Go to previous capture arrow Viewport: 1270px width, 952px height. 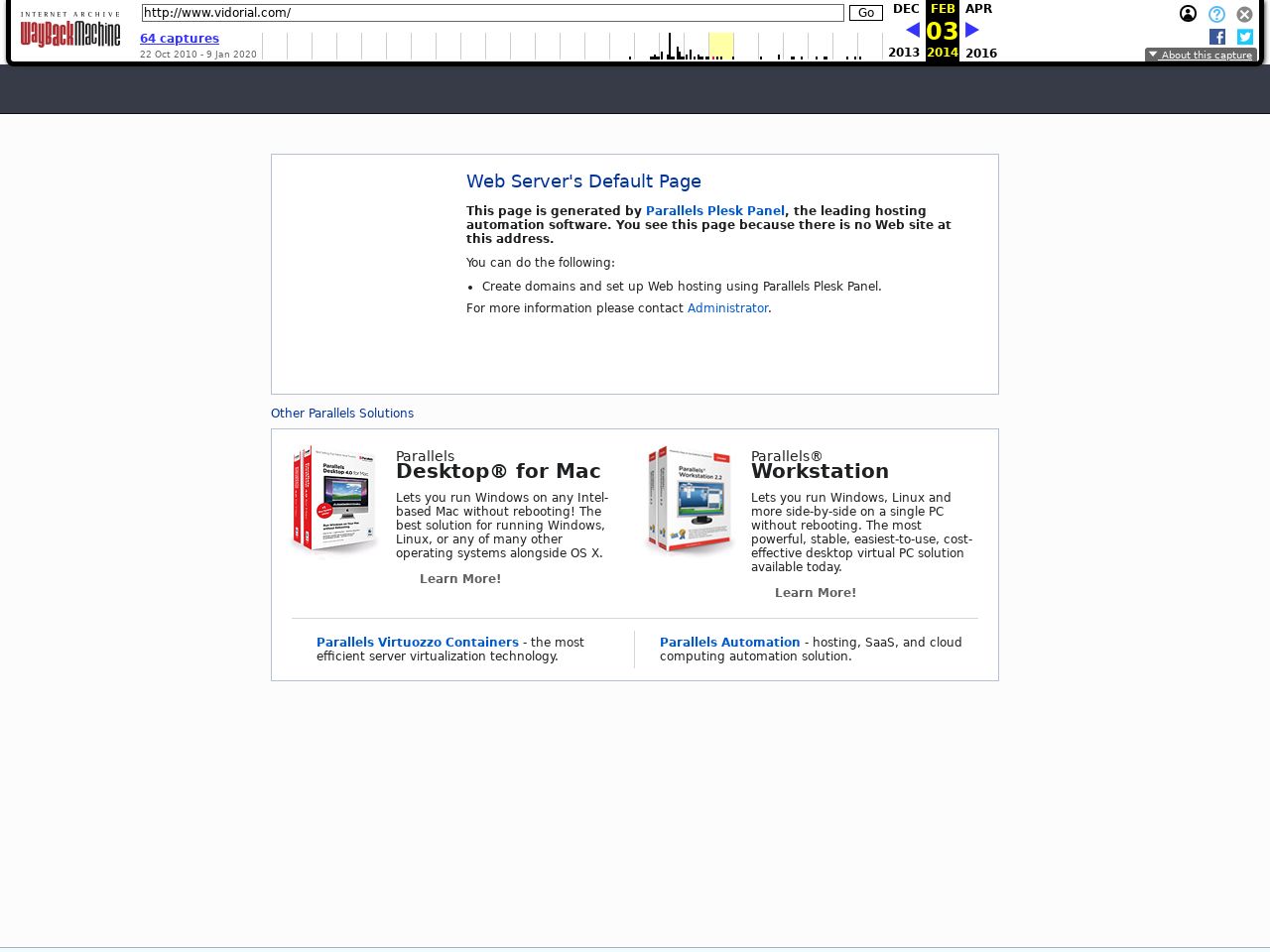point(913,30)
